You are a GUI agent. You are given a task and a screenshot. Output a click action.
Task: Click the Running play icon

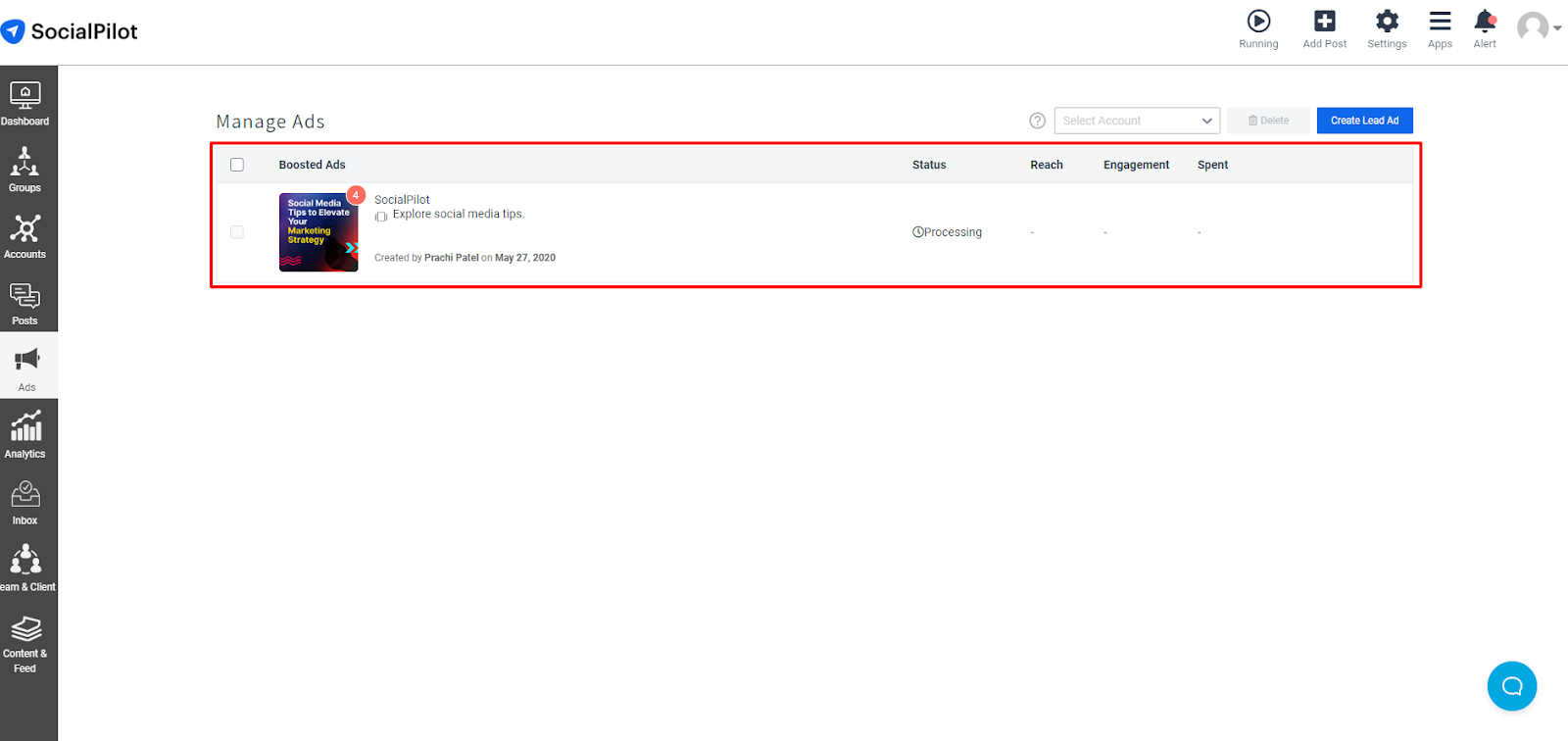coord(1258,22)
